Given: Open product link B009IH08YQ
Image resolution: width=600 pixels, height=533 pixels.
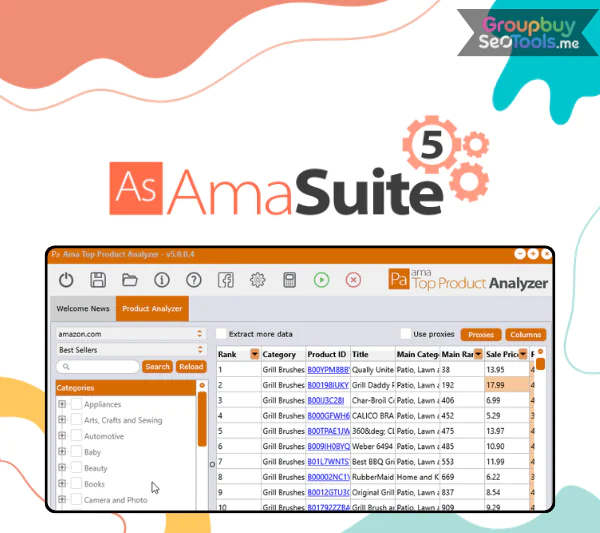Looking at the screenshot, I should (x=328, y=446).
